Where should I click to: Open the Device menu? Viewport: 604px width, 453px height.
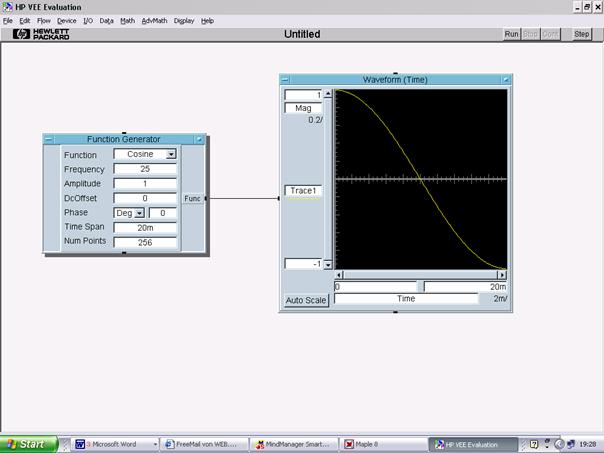click(x=66, y=20)
